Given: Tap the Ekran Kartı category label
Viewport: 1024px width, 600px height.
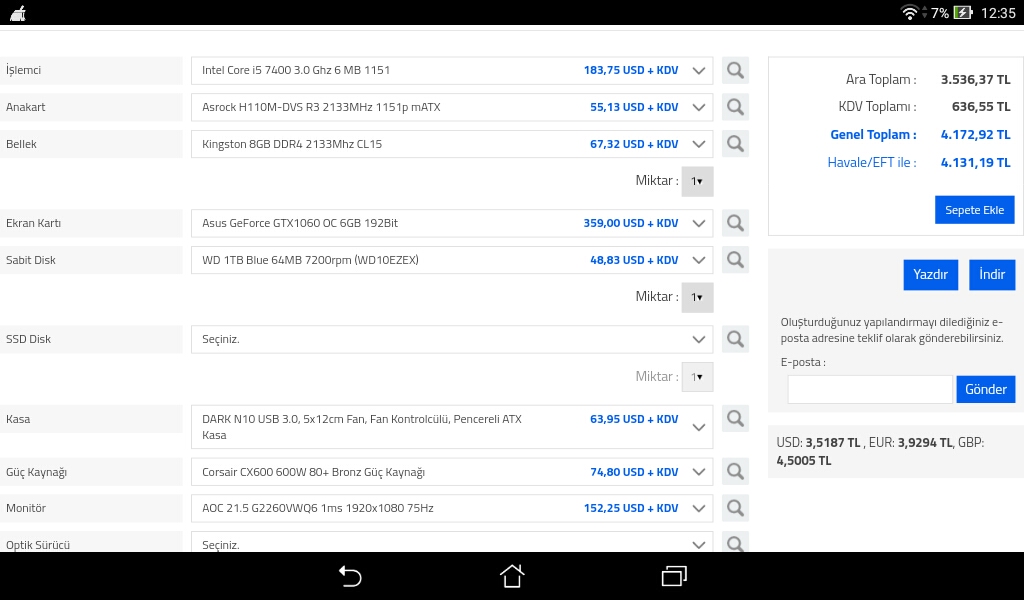Looking at the screenshot, I should pyautogui.click(x=33, y=223).
